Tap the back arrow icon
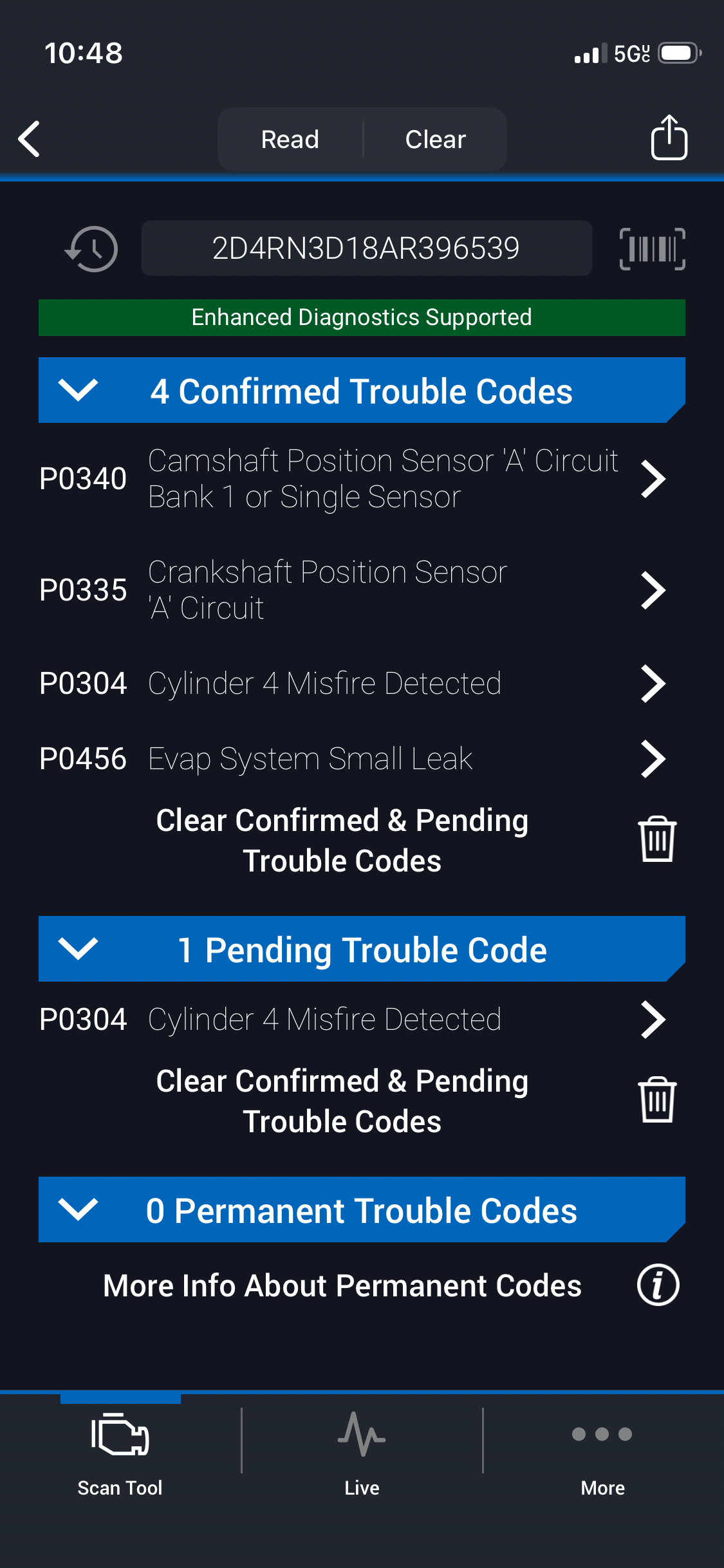The height and width of the screenshot is (1568, 724). point(30,139)
